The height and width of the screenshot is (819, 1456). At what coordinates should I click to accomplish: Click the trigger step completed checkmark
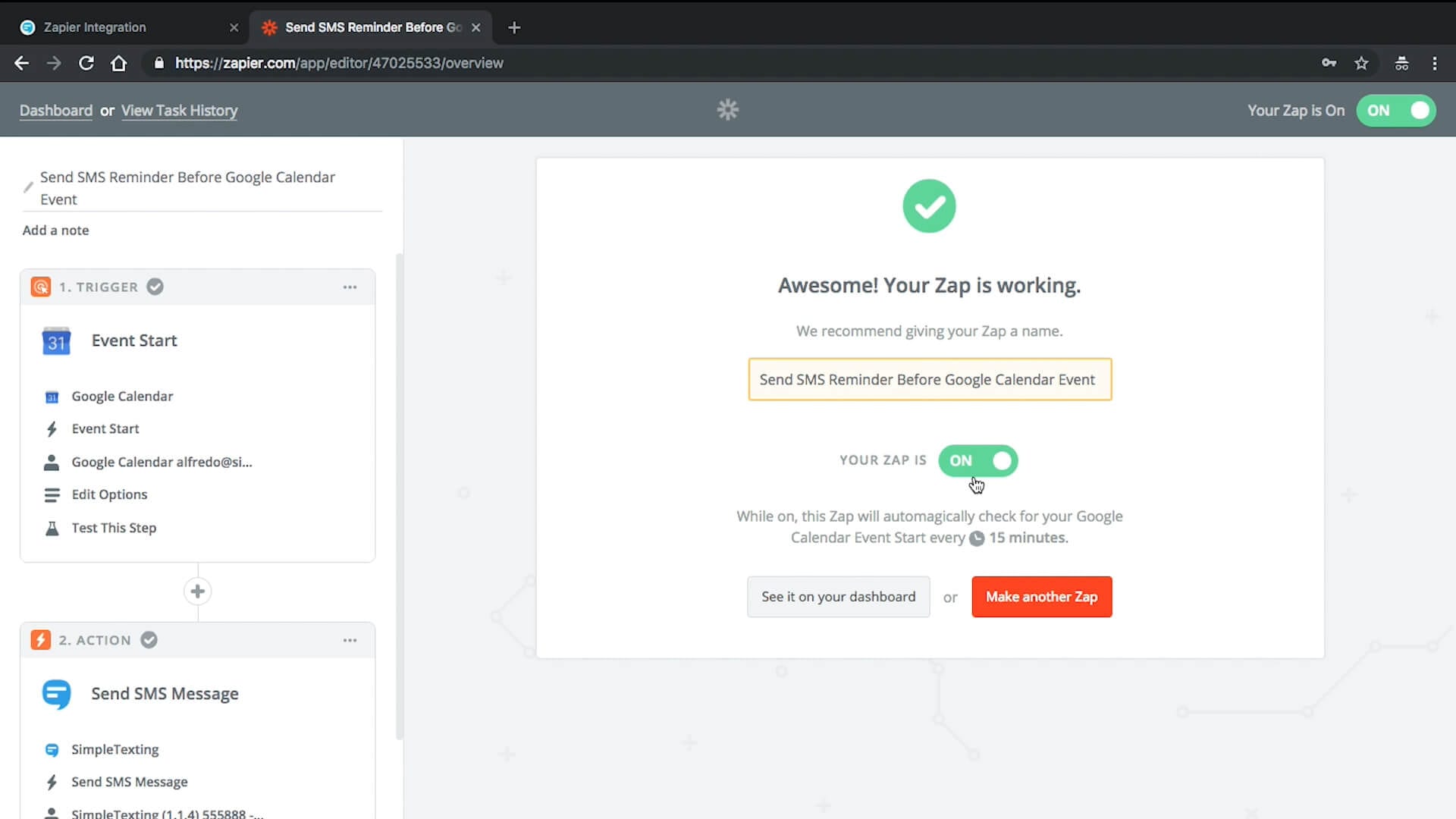point(155,287)
